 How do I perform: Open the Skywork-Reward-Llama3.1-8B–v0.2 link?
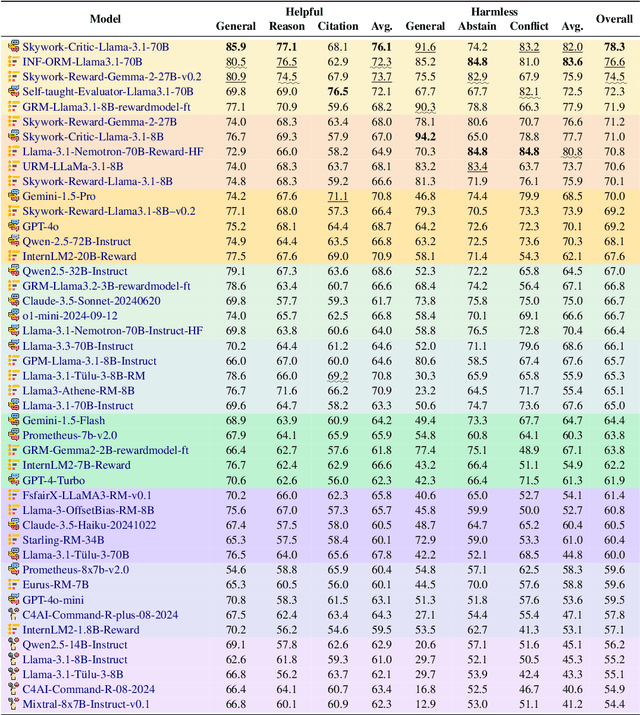click(x=109, y=211)
